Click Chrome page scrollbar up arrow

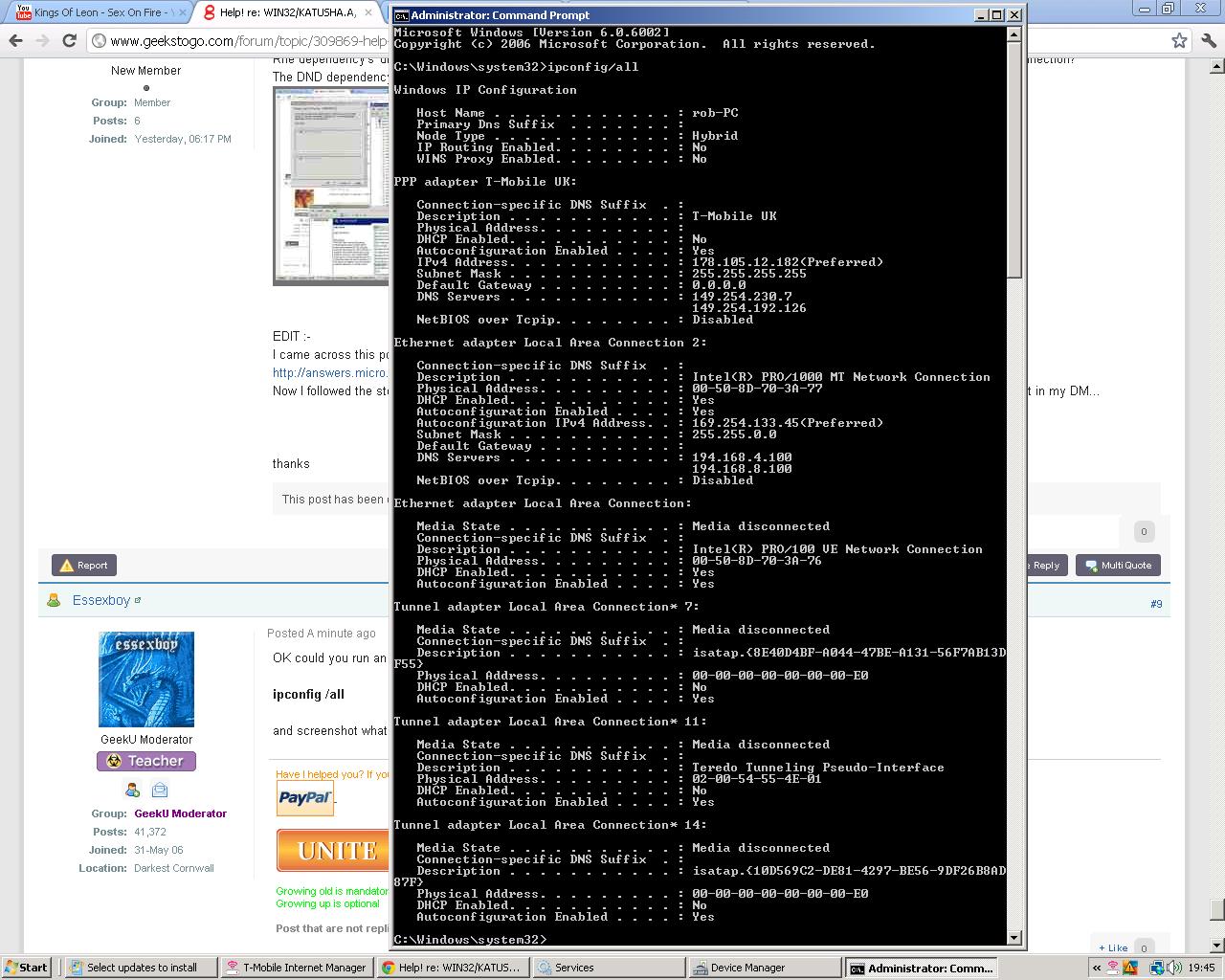click(1216, 67)
